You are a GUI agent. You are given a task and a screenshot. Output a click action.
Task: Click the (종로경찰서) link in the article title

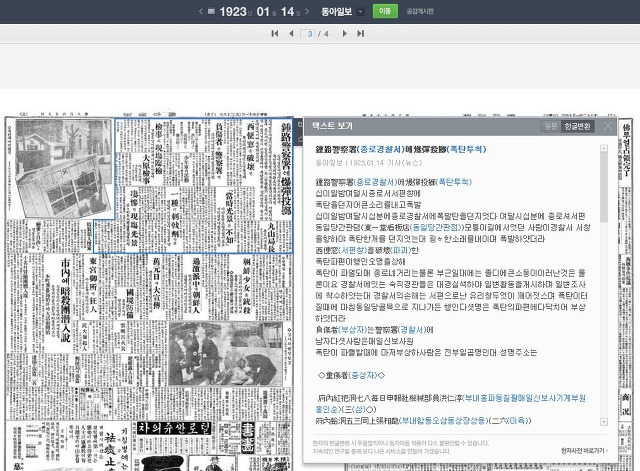[x=381, y=149]
